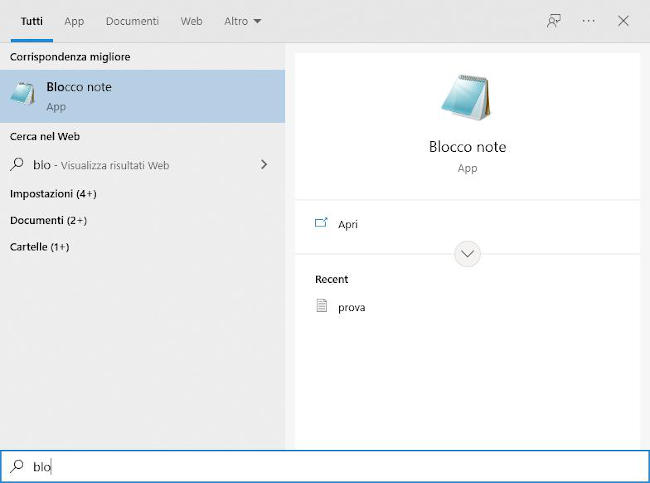The width and height of the screenshot is (650, 483).
Task: Click the prova document icon
Action: 322,306
